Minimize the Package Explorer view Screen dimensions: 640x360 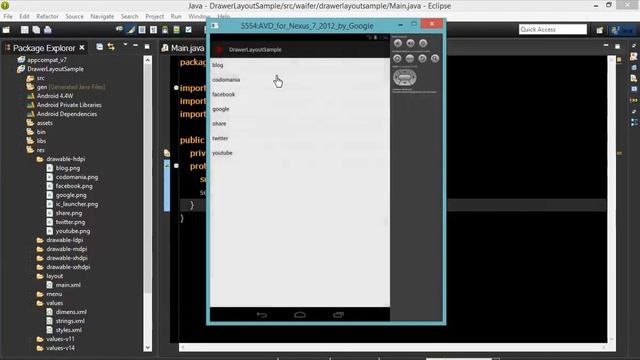[x=136, y=46]
